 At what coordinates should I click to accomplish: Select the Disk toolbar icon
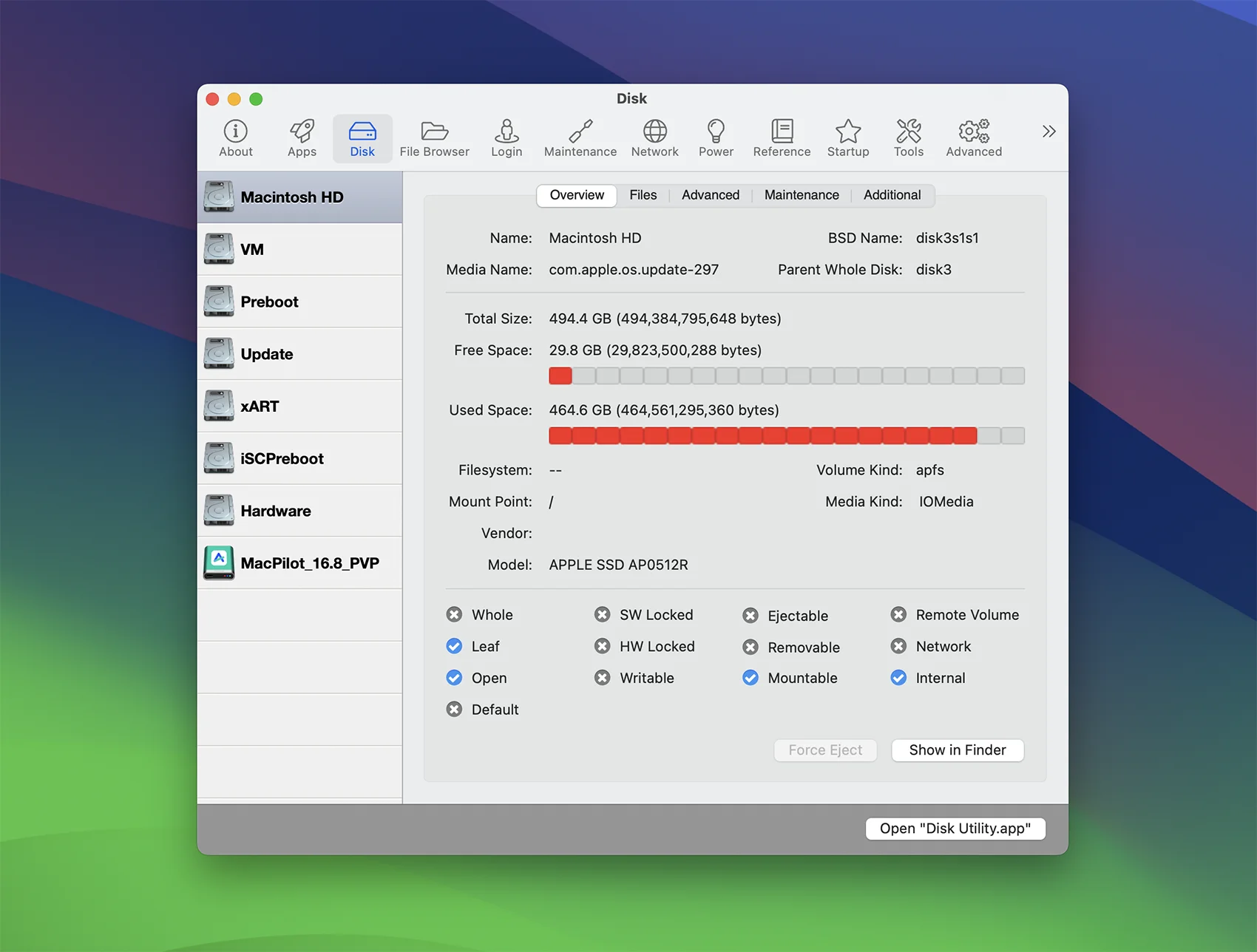pyautogui.click(x=362, y=138)
